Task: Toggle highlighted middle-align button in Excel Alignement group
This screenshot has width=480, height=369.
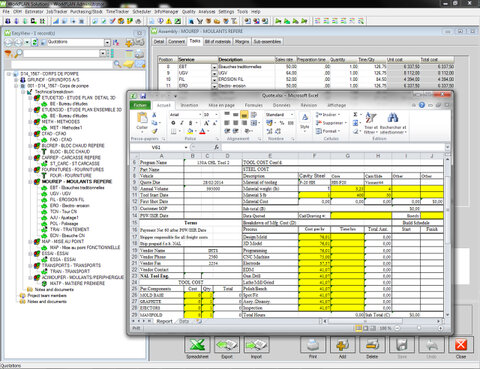Action: click(244, 115)
